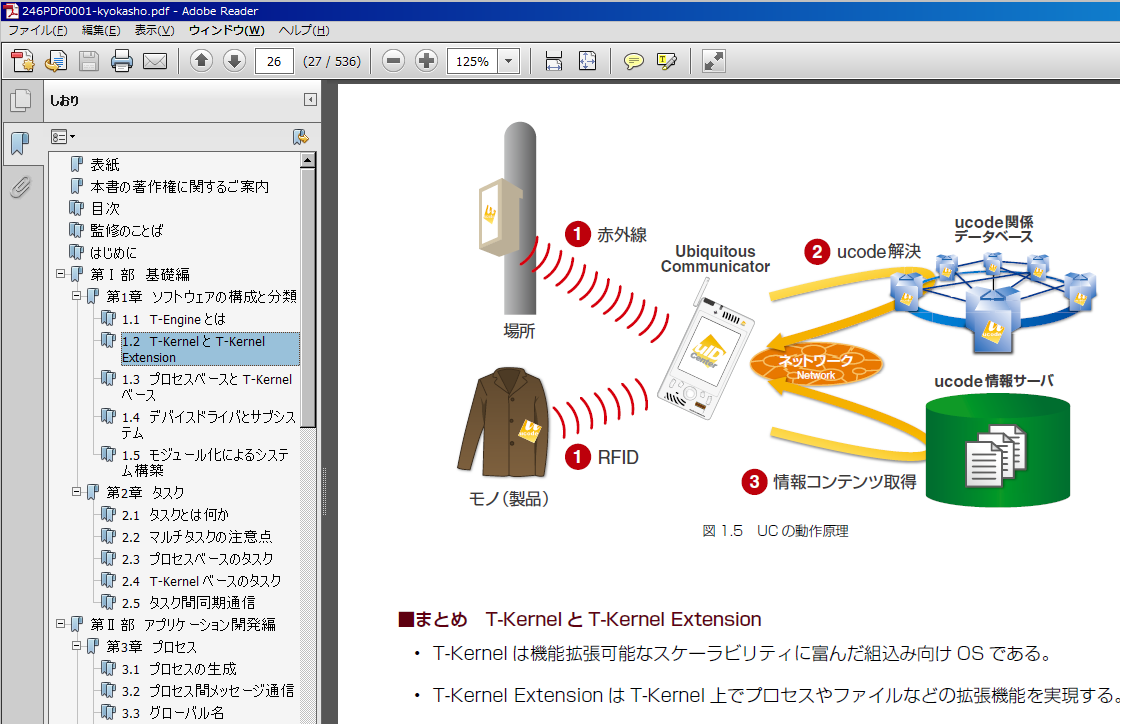Collapse the 第Ⅰ部 基礎編 bookmark
Image resolution: width=1122 pixels, height=726 pixels.
(61, 274)
